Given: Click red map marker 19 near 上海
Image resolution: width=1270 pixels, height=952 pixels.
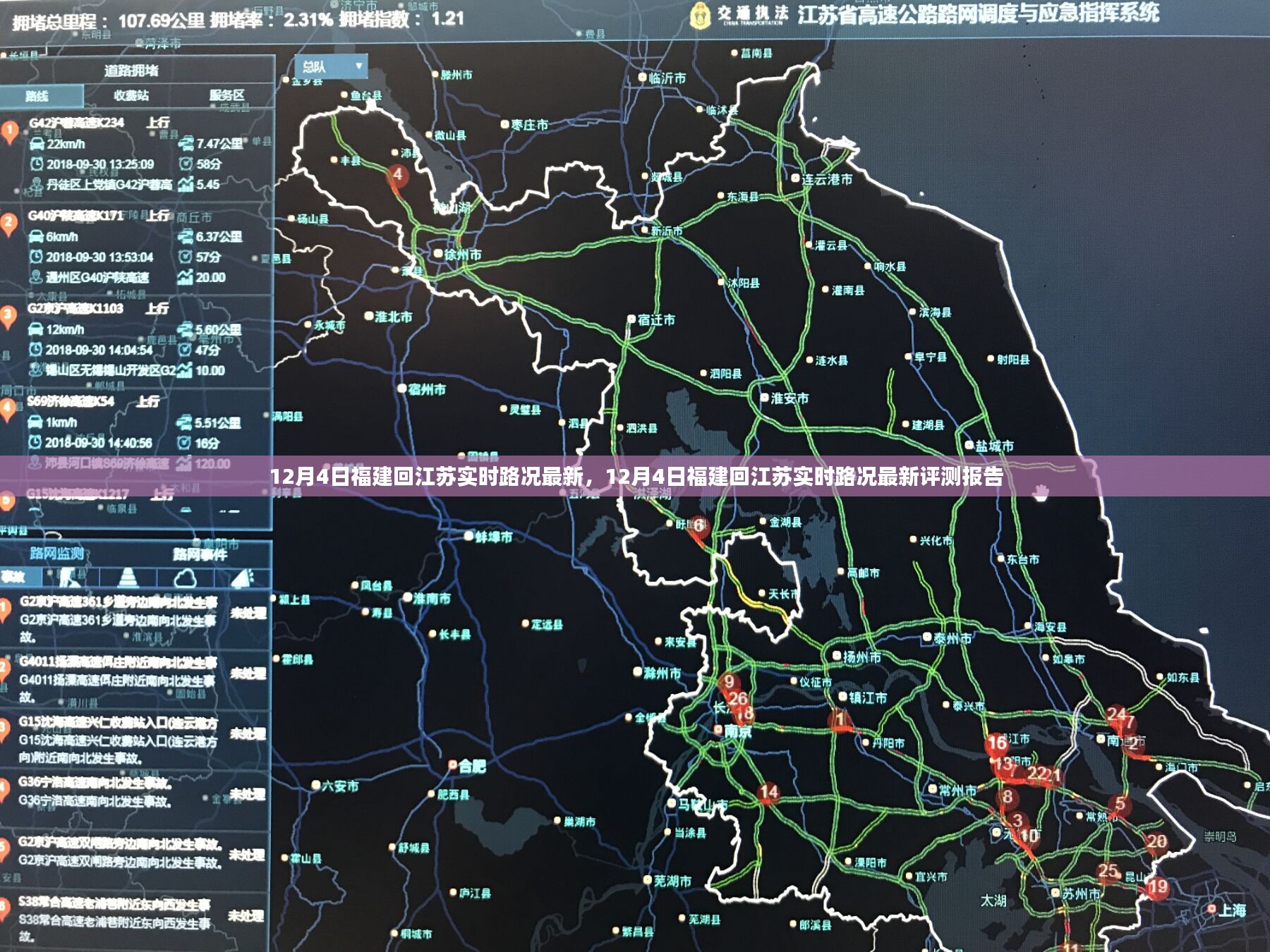Looking at the screenshot, I should click(x=1158, y=887).
